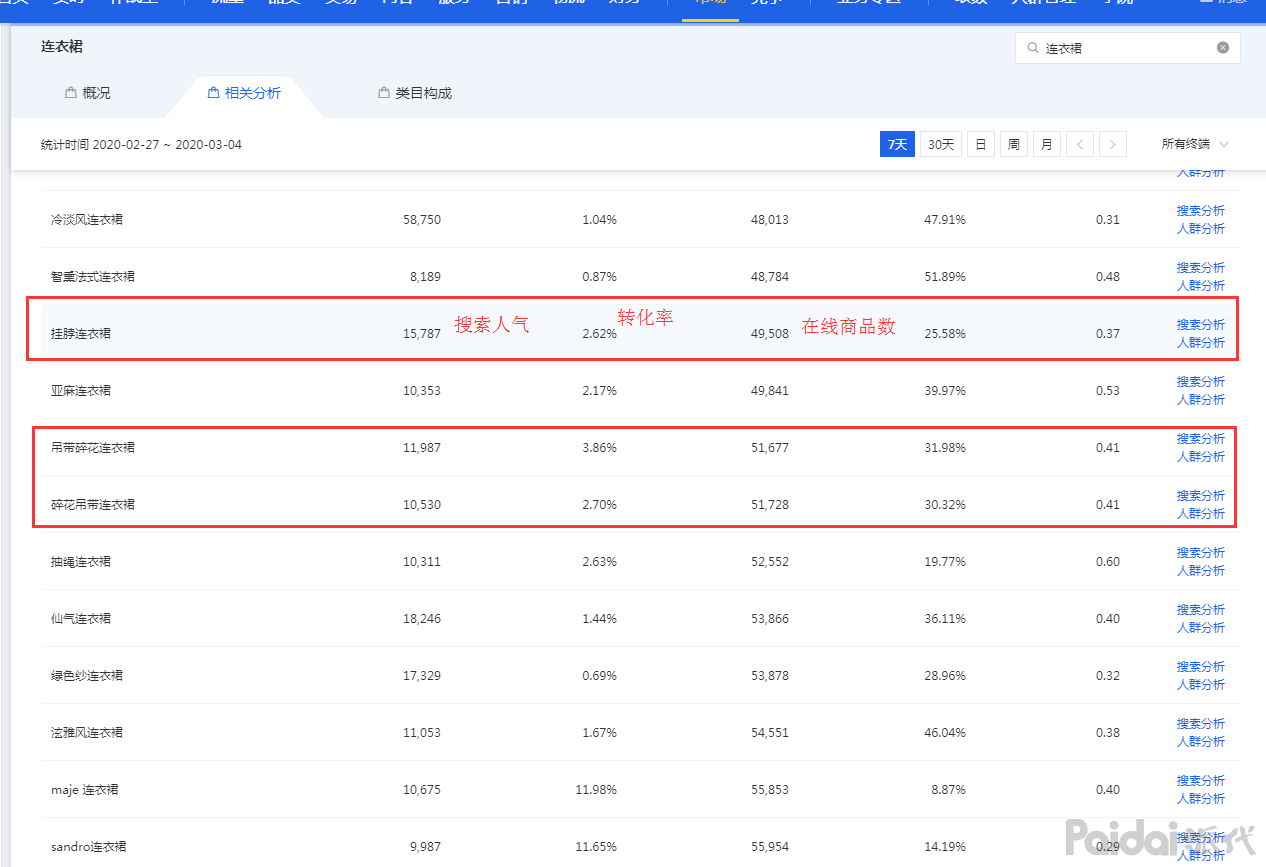This screenshot has height=867, width=1266.
Task: Click keyword sandro连衣裙
Action: [x=89, y=846]
